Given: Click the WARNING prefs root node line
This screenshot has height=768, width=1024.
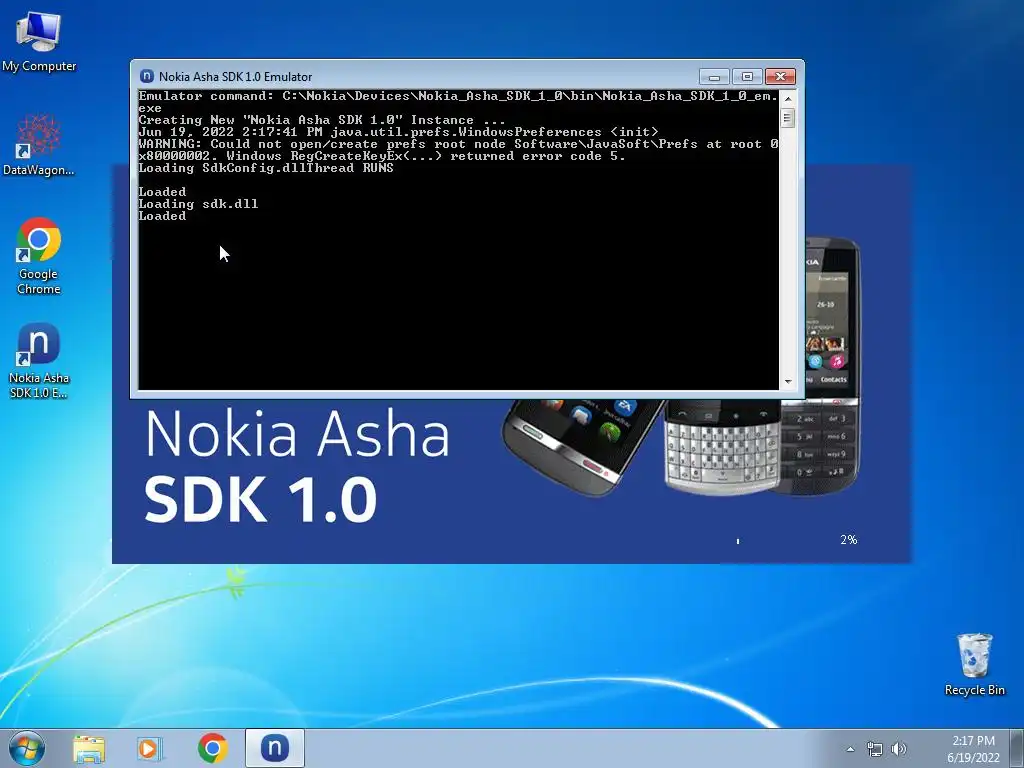Looking at the screenshot, I should click(x=458, y=150).
